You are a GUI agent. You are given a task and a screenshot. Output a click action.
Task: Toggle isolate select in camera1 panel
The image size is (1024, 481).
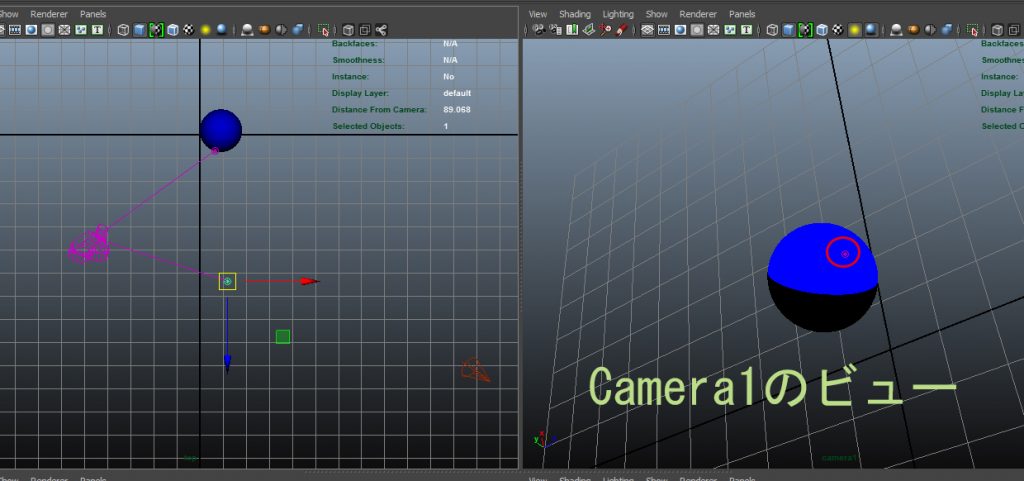[973, 30]
